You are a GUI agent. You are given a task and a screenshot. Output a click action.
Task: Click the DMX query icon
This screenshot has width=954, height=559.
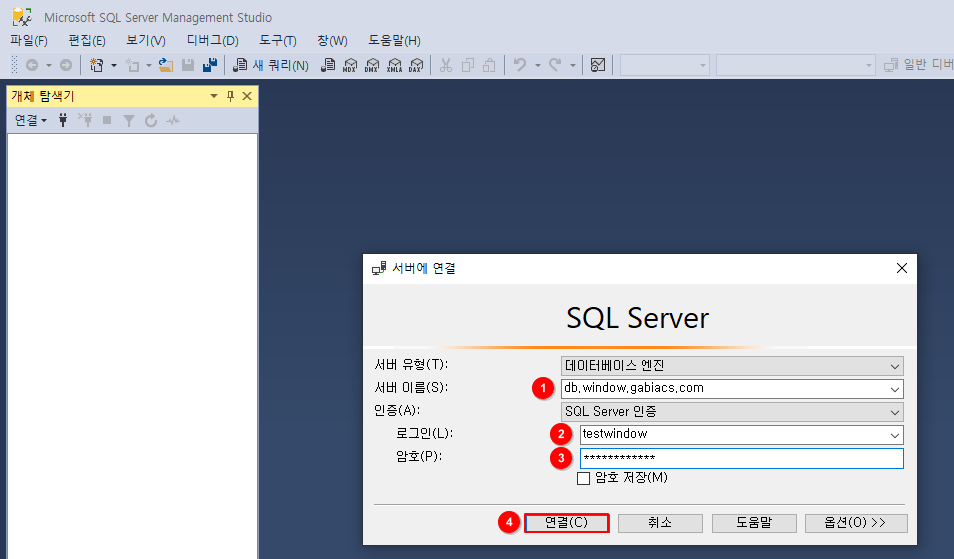coord(372,65)
